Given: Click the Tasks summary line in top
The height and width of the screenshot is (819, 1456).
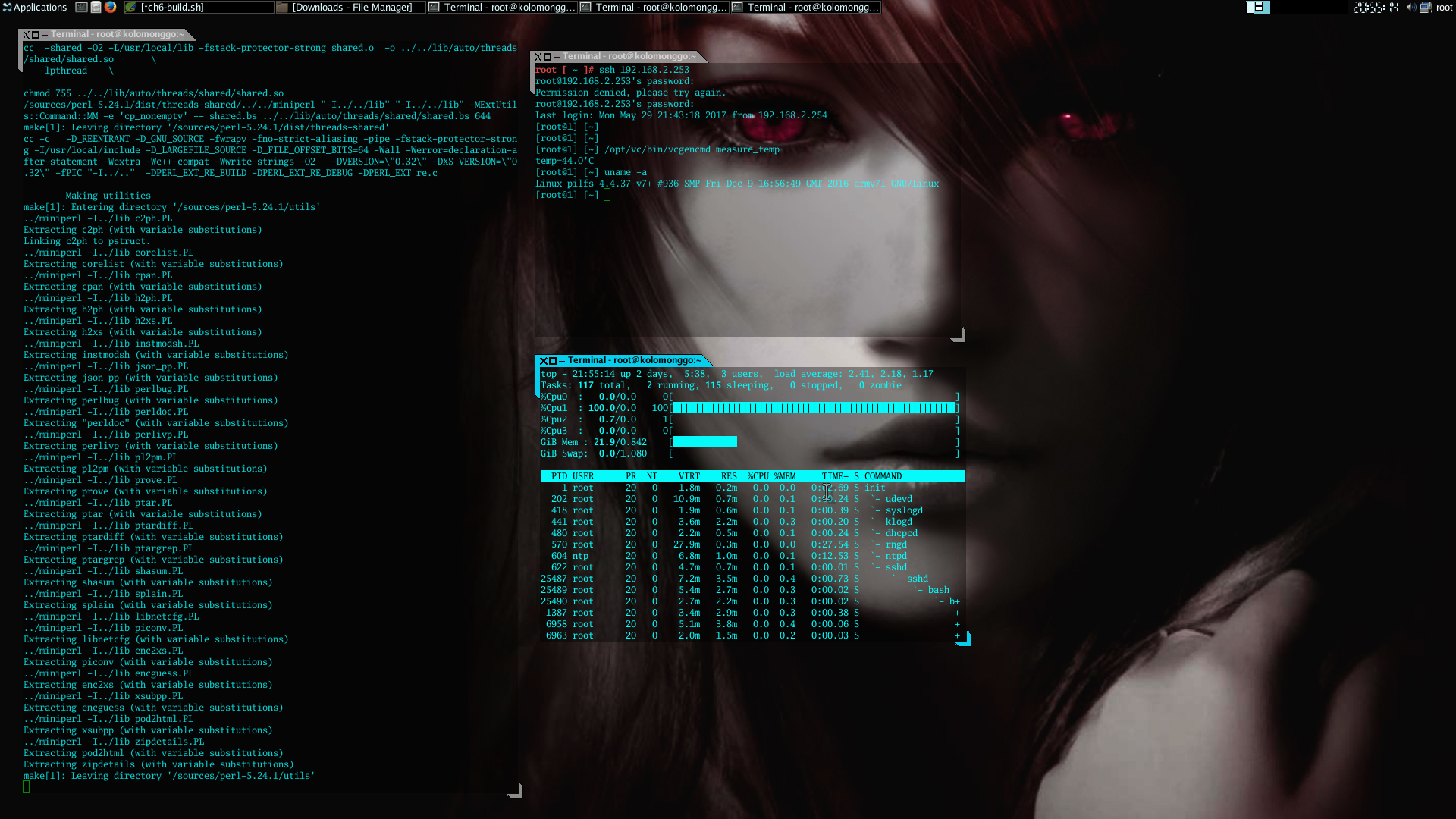Looking at the screenshot, I should coord(721,385).
